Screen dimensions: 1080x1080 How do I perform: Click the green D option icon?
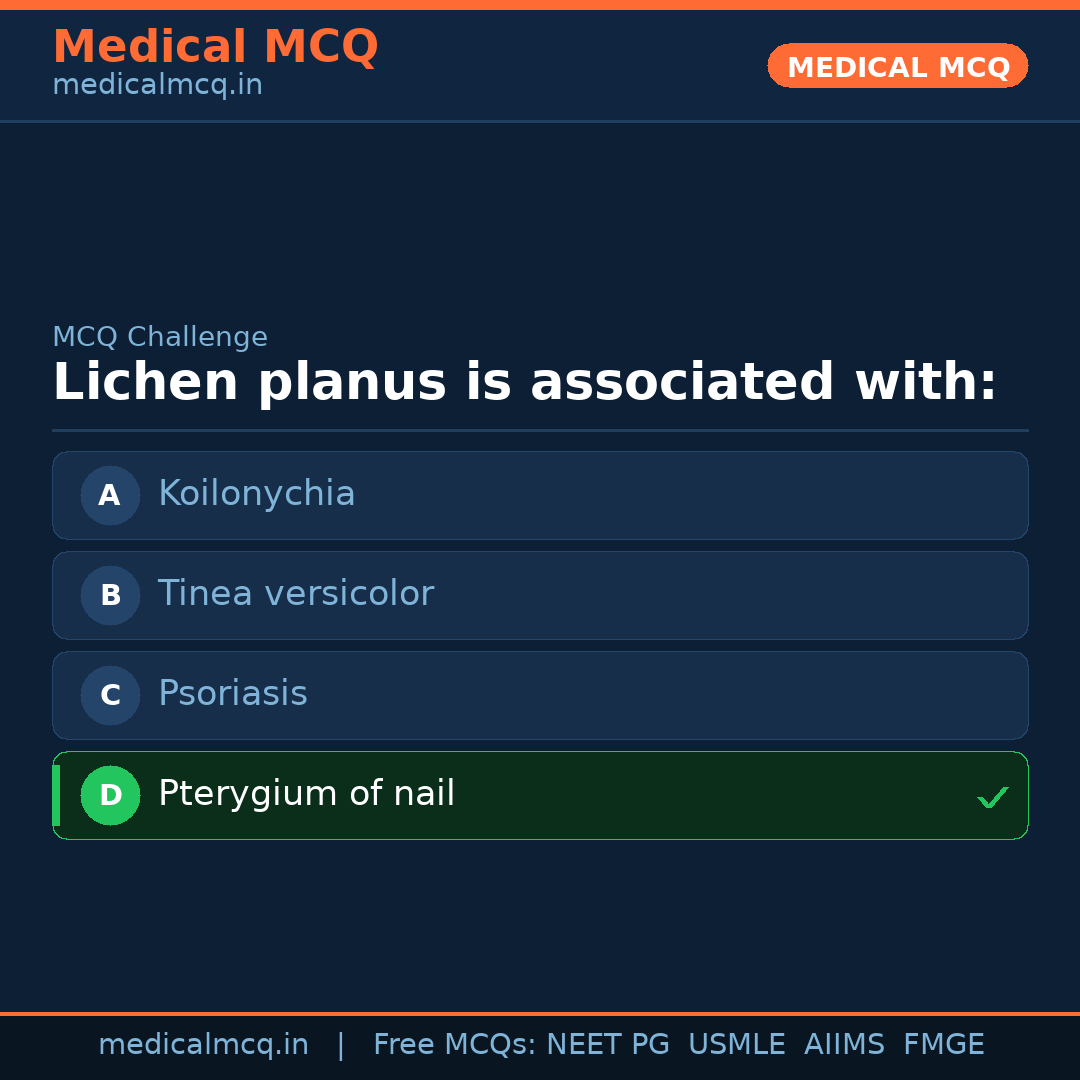[x=110, y=795]
